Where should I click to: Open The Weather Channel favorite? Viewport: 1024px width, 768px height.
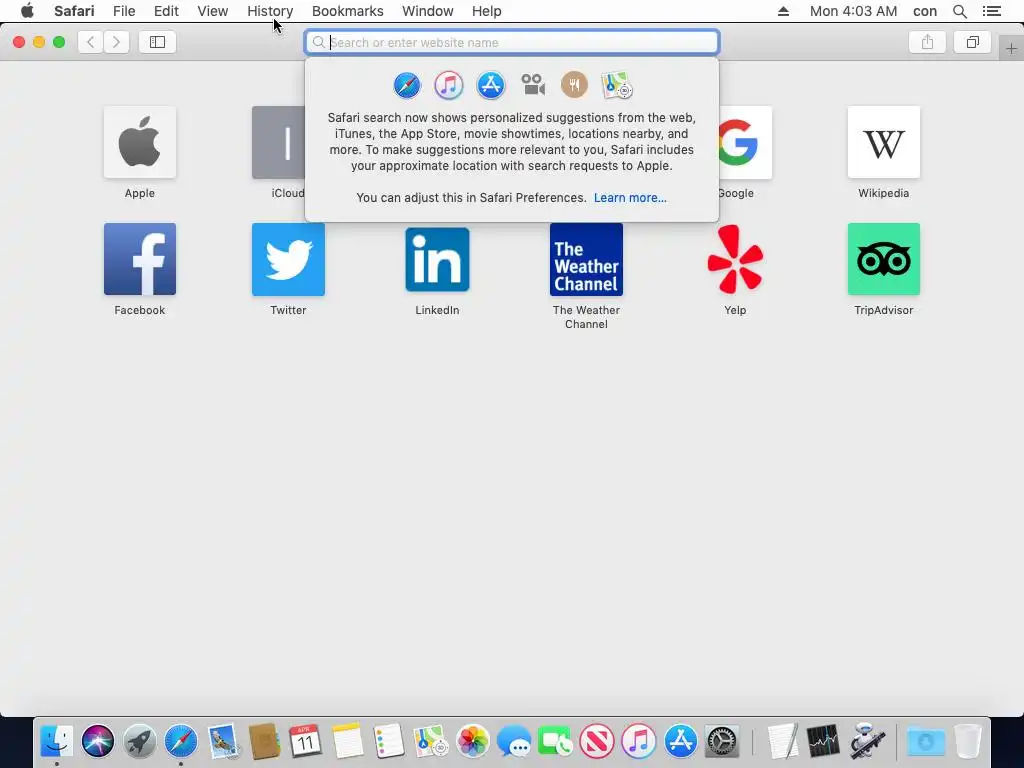[586, 259]
